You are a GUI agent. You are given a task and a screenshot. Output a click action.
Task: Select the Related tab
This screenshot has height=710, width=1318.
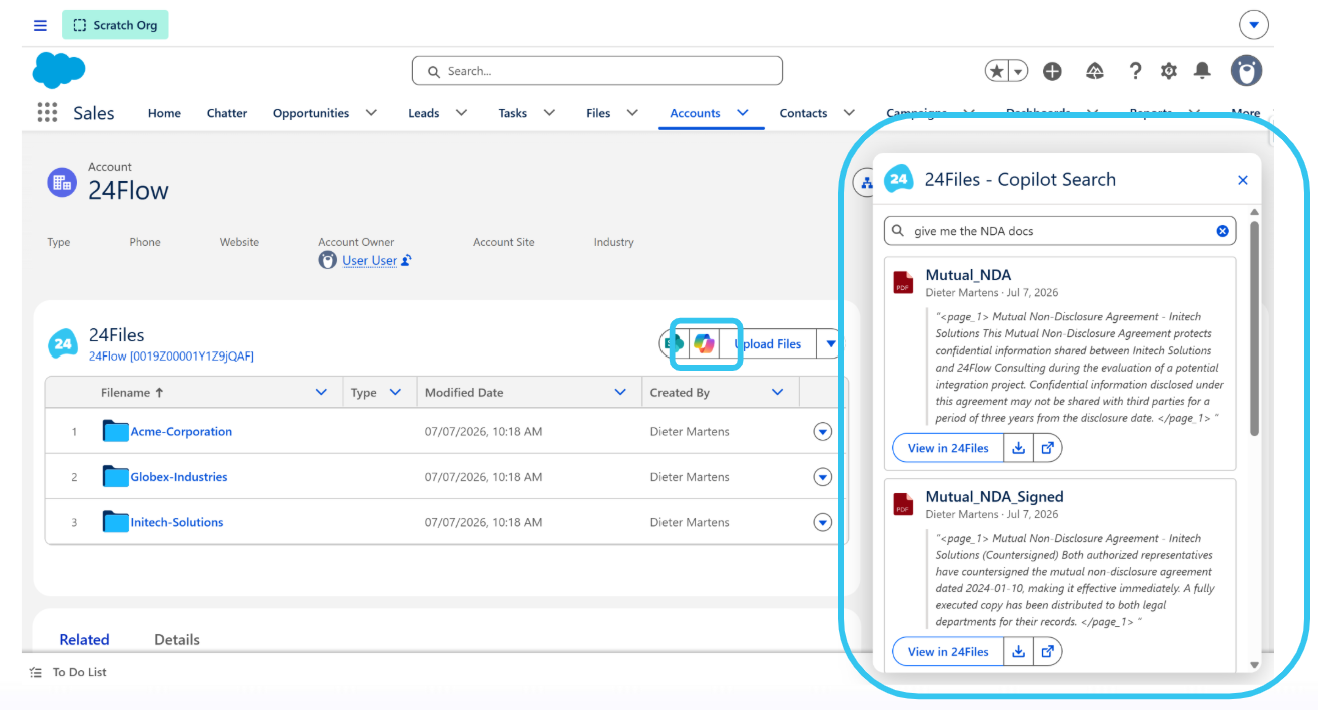pyautogui.click(x=84, y=640)
